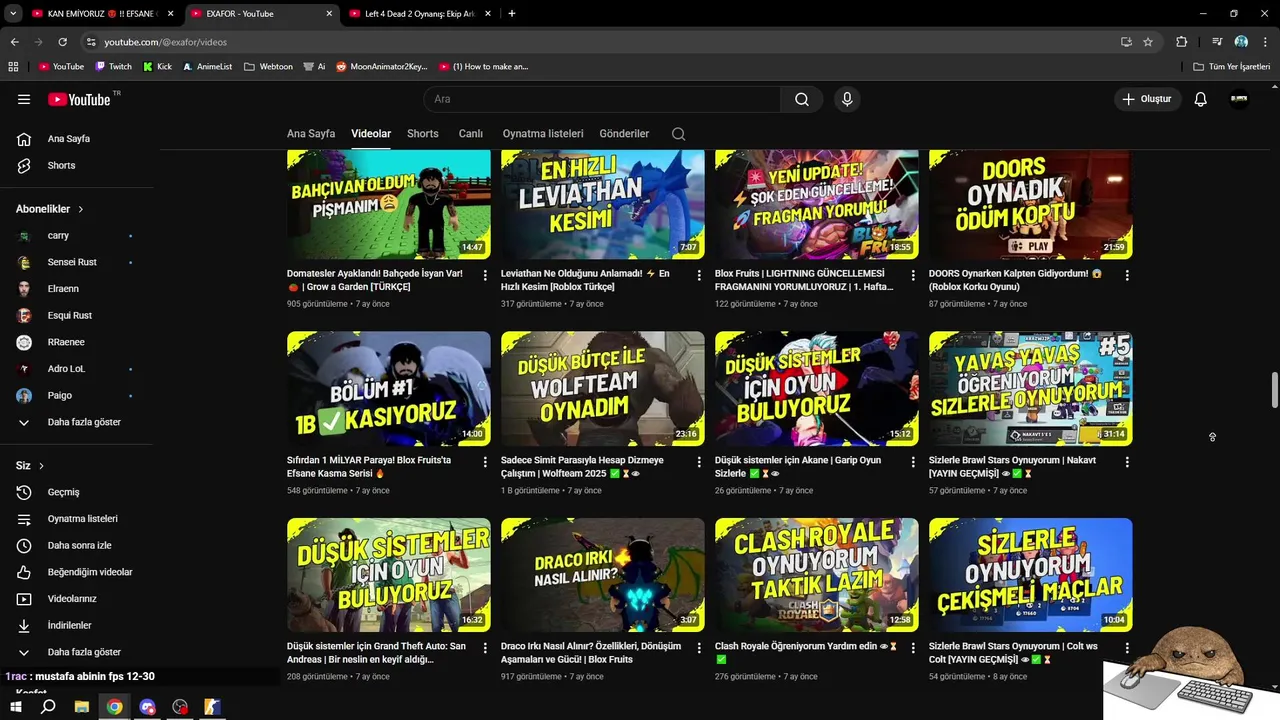Open the Twitch bookmark
The height and width of the screenshot is (720, 1280).
point(113,67)
